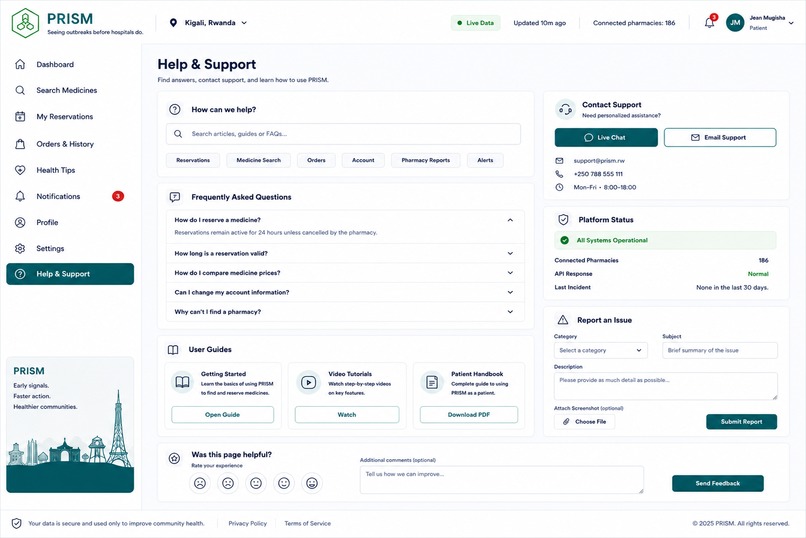Click the Notifications bell sidebar icon
Image resolution: width=806 pixels, height=538 pixels.
click(x=20, y=196)
